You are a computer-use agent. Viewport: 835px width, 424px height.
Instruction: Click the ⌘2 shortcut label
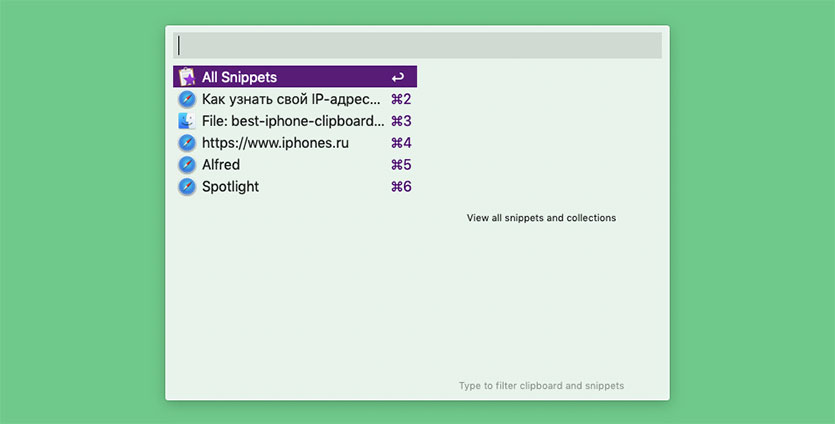pos(401,99)
